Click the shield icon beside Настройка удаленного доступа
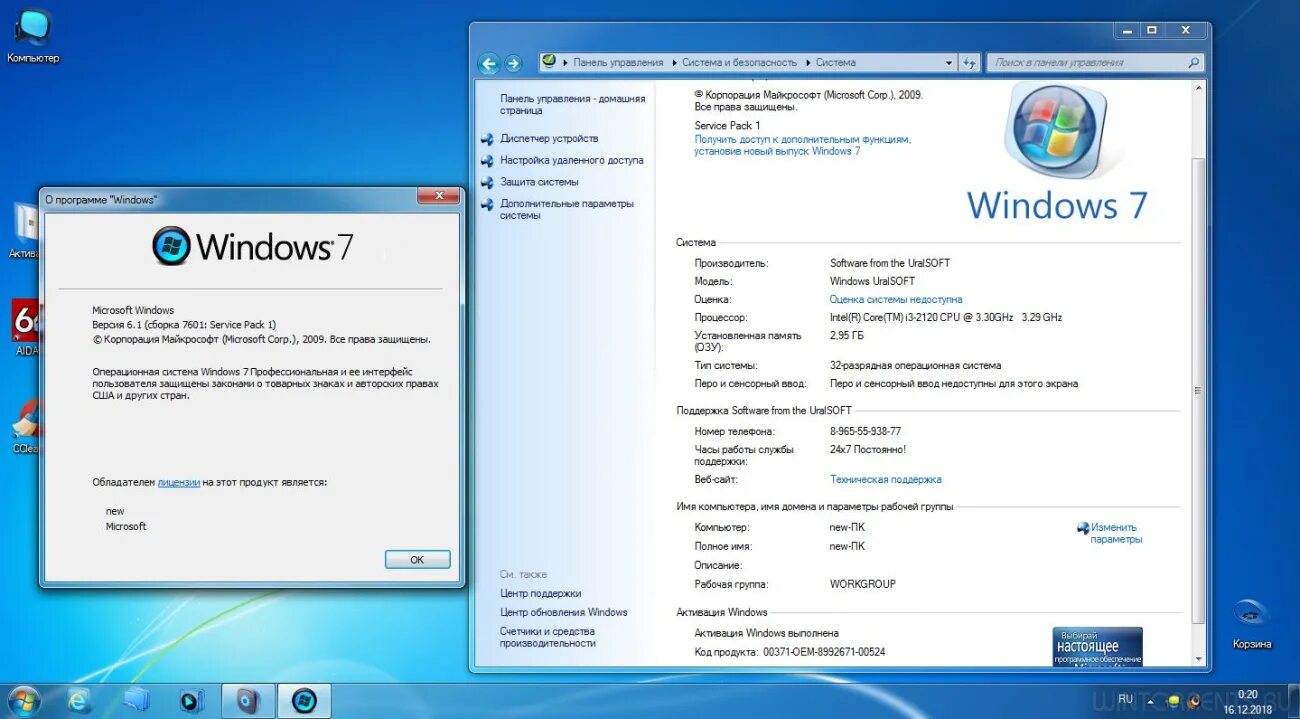This screenshot has height=719, width=1300. (487, 161)
